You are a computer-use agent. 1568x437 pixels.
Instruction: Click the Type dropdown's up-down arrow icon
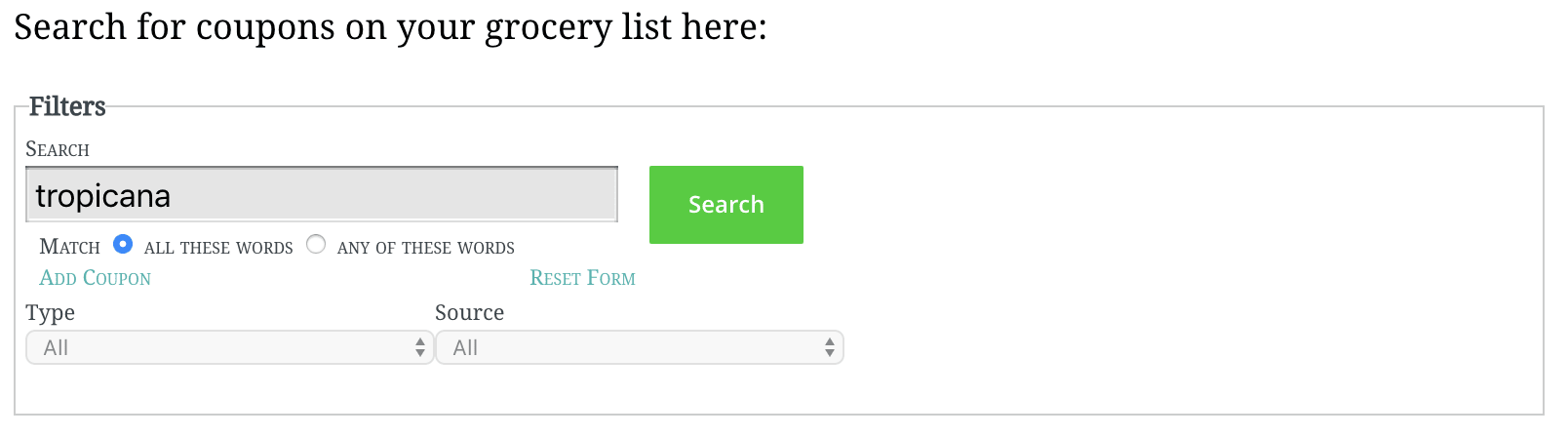click(420, 347)
